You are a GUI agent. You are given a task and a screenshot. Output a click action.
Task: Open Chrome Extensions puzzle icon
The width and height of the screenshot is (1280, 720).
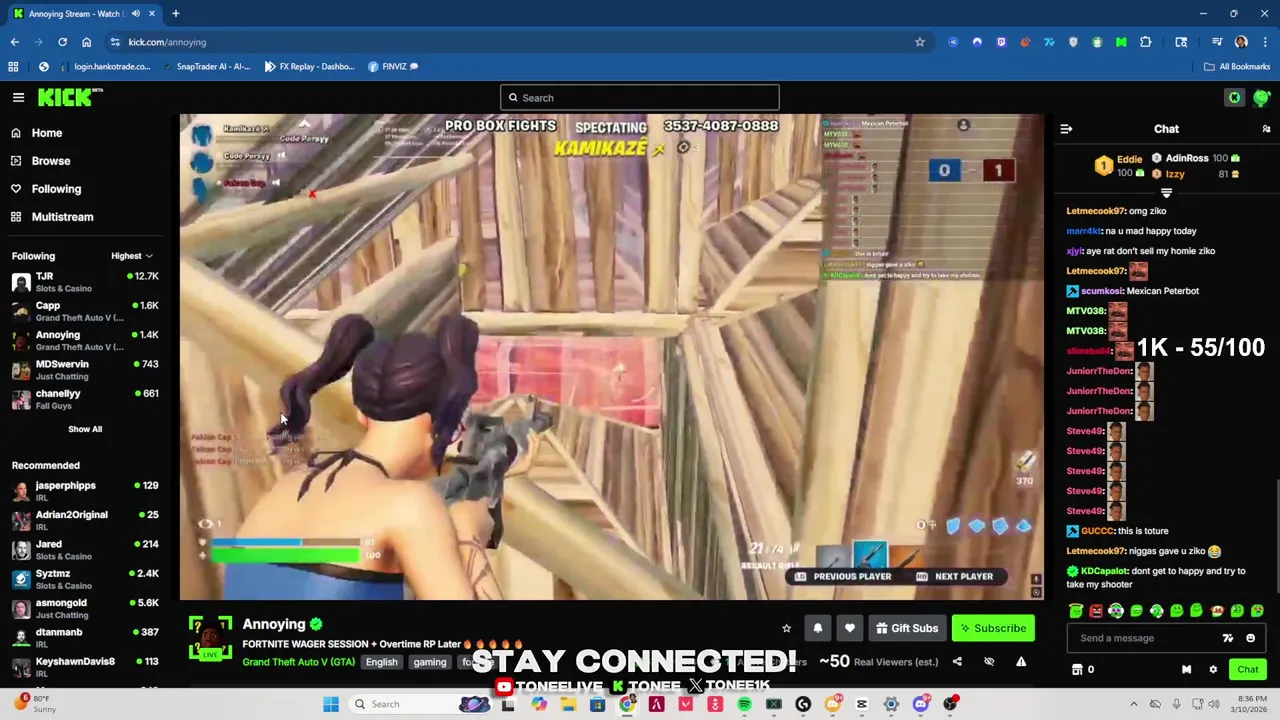pos(1145,42)
